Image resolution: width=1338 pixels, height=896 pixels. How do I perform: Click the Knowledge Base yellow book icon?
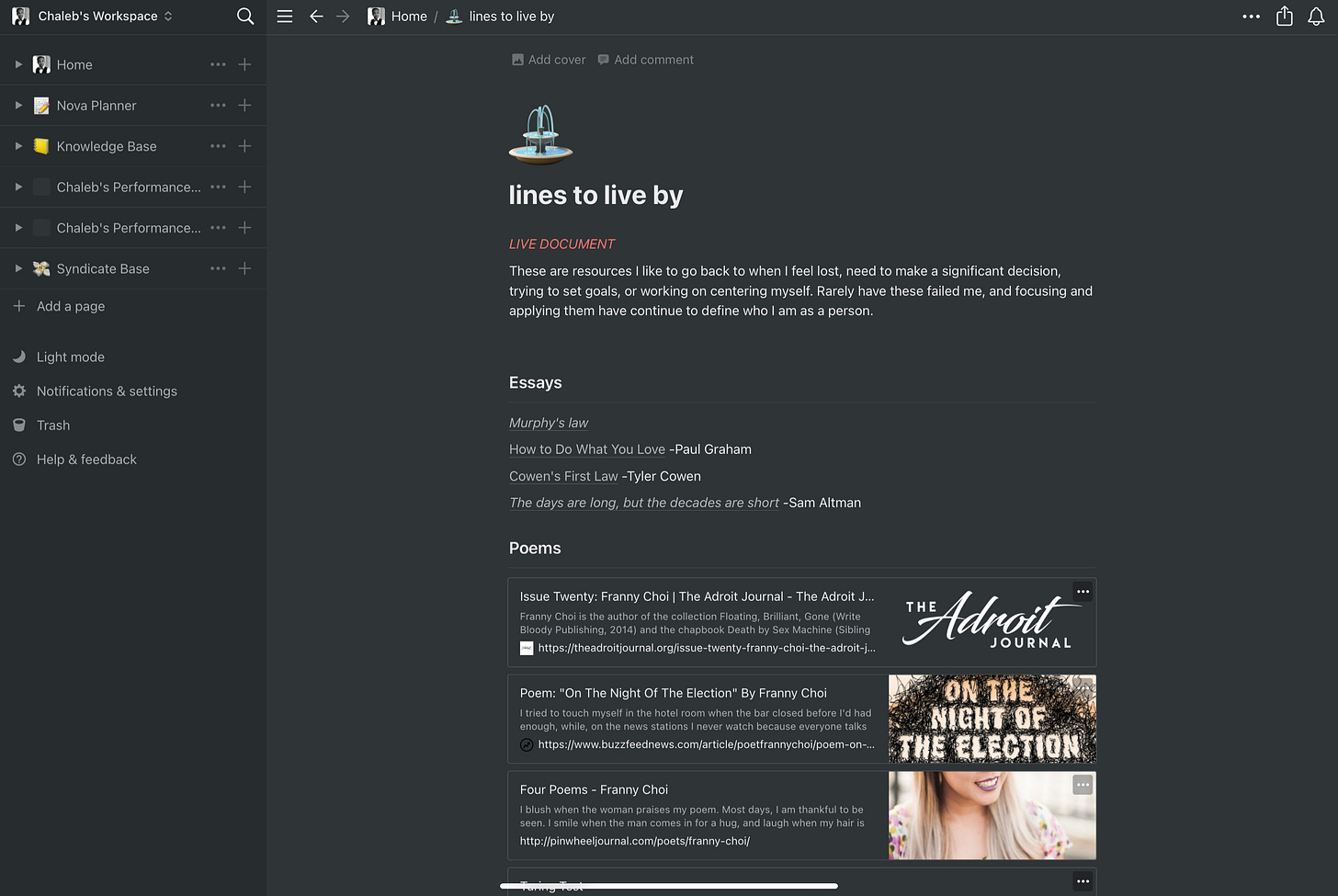tap(41, 146)
